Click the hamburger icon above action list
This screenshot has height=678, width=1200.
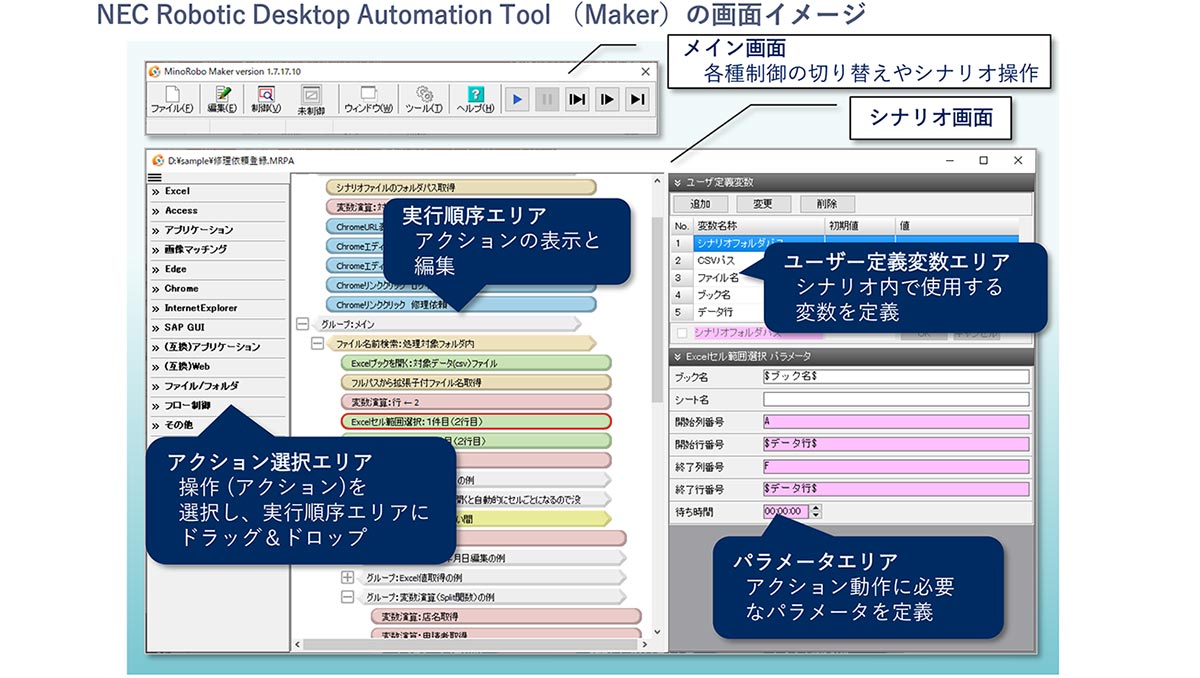(155, 177)
